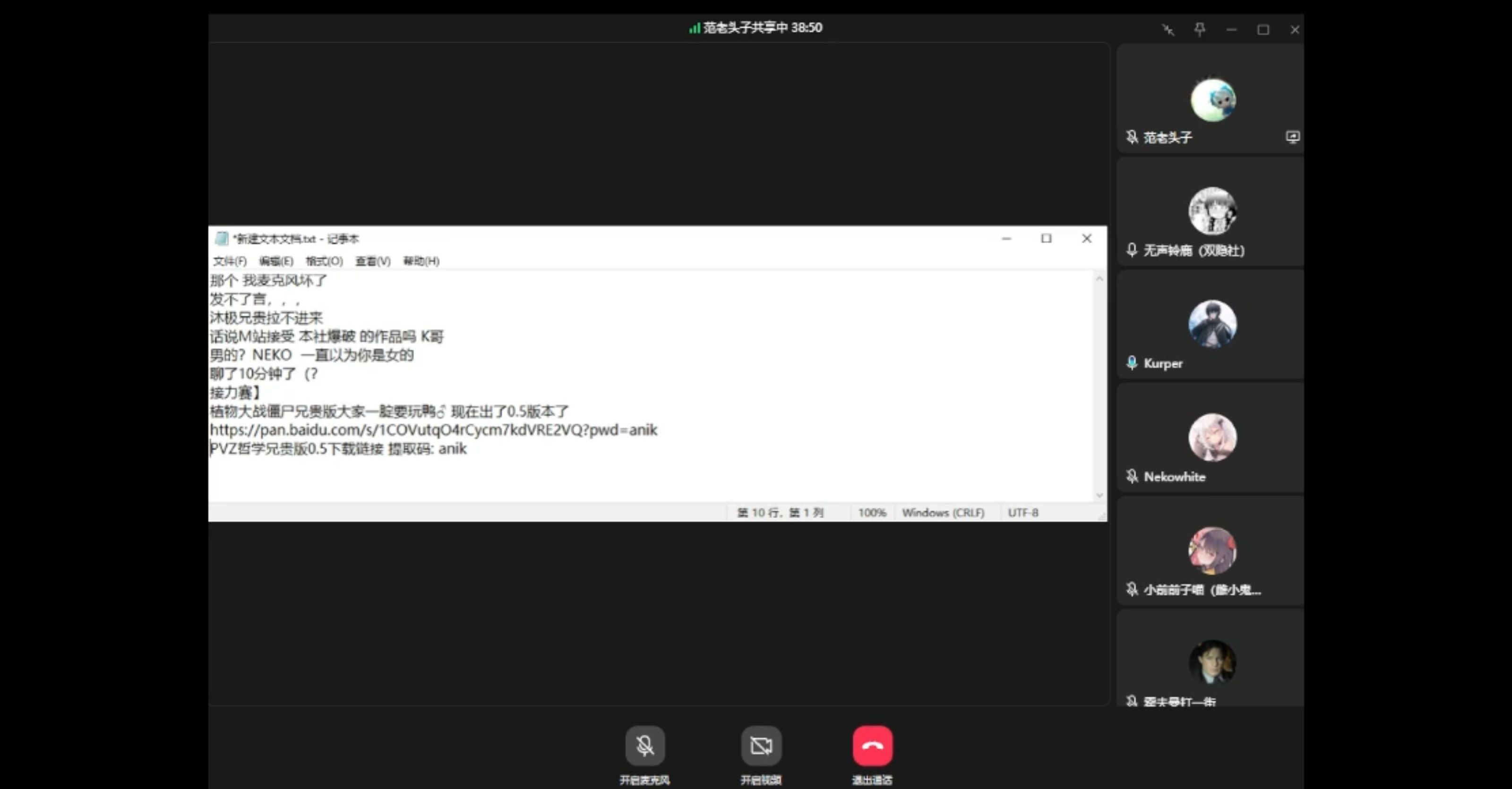This screenshot has height=789, width=1512.
Task: Open Notepad 帮助(H) menu
Action: point(421,261)
